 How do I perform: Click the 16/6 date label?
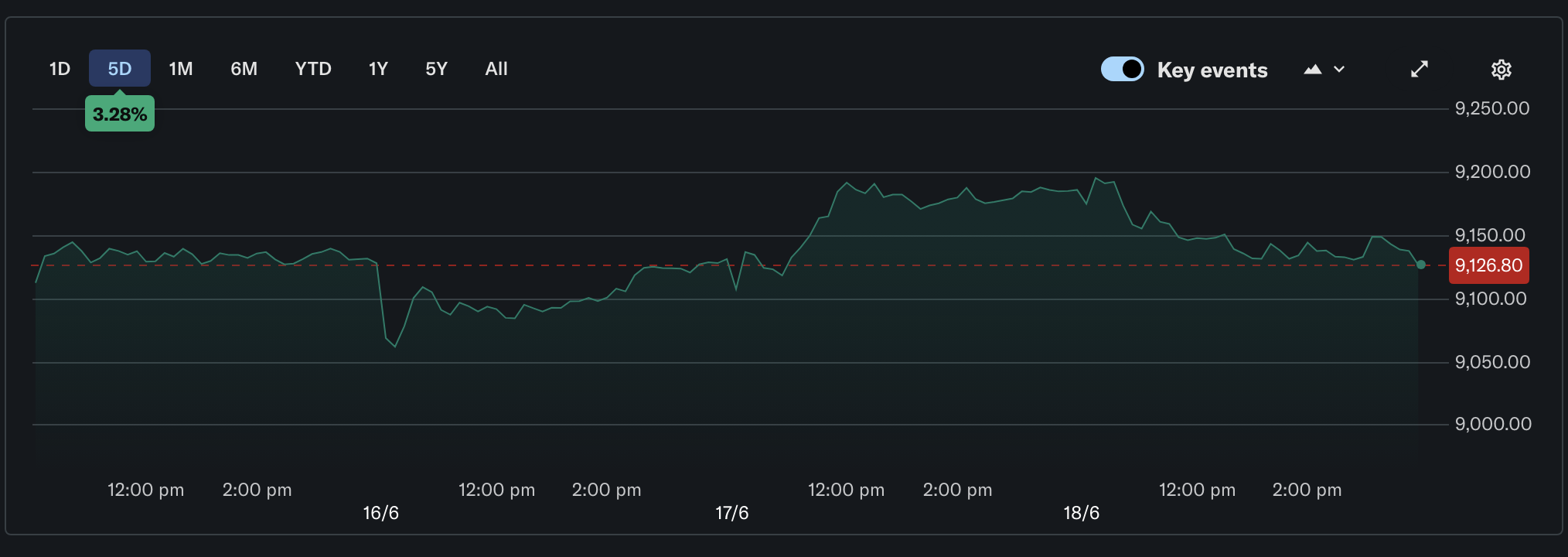pos(381,513)
